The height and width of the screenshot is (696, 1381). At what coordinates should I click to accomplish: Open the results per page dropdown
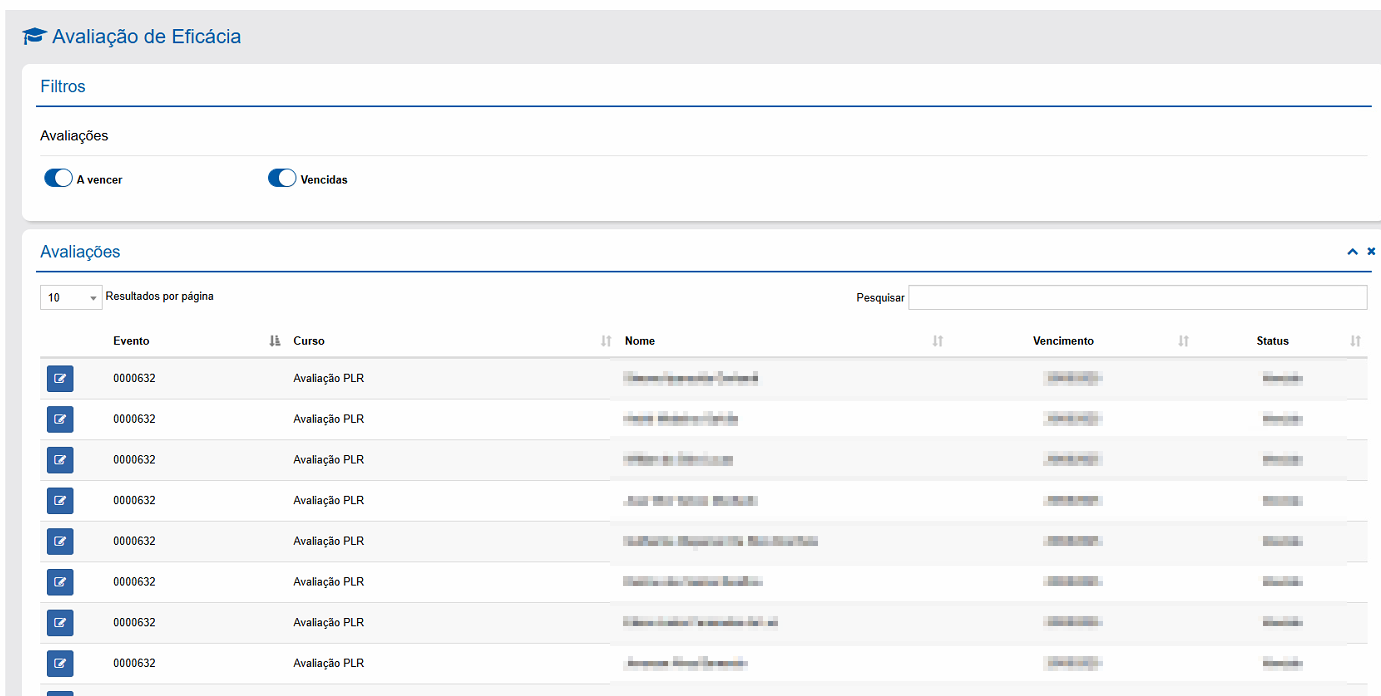click(x=71, y=298)
